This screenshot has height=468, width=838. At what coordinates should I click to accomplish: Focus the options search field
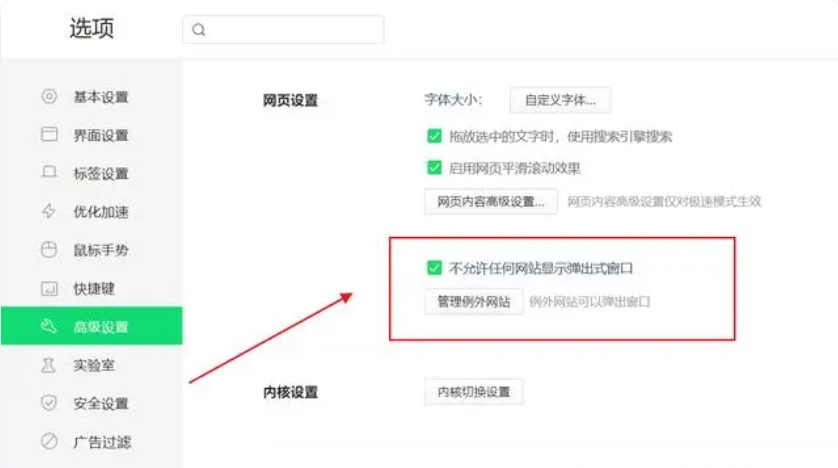click(283, 30)
